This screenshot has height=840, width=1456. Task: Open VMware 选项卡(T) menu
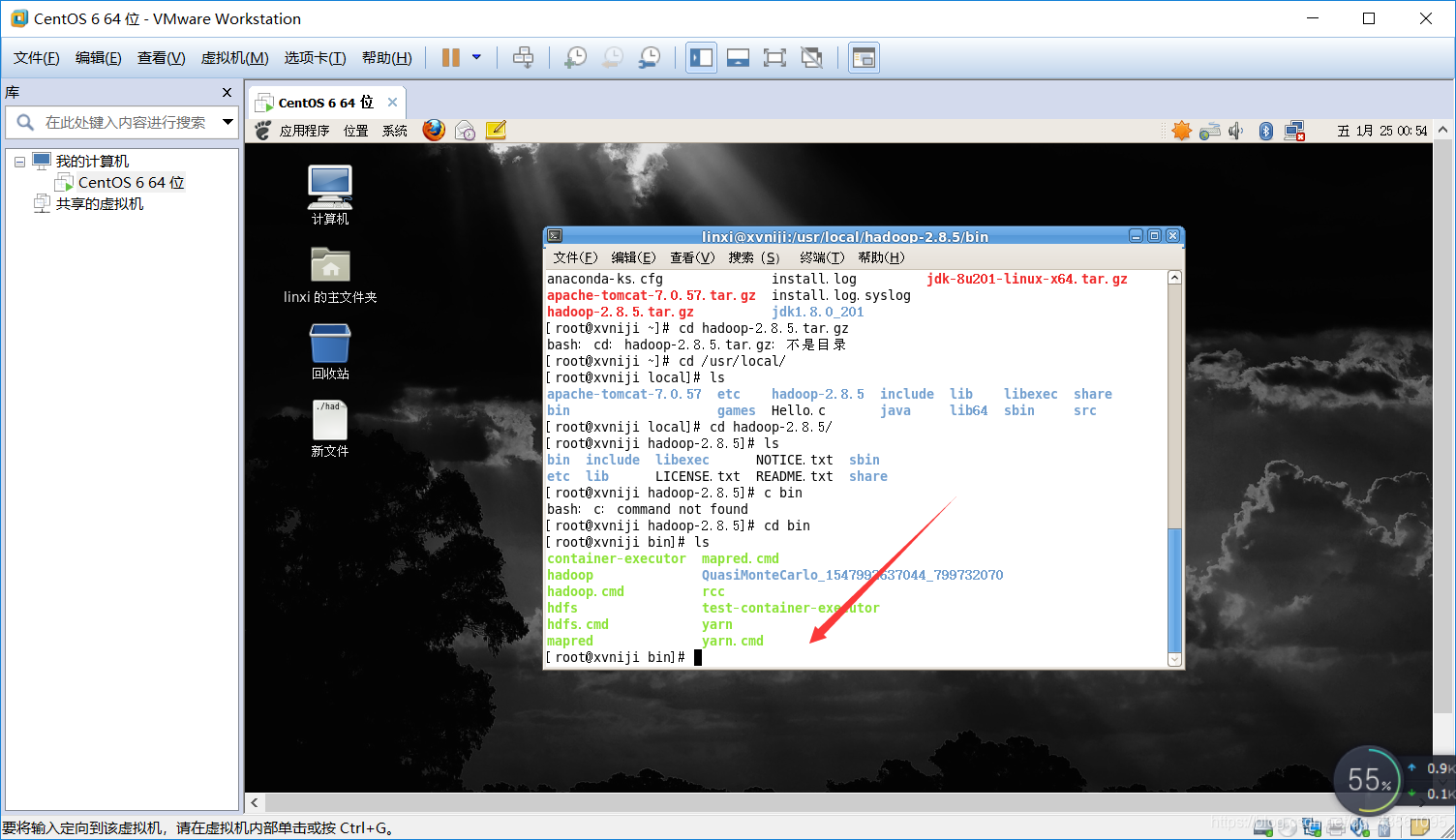[x=315, y=58]
